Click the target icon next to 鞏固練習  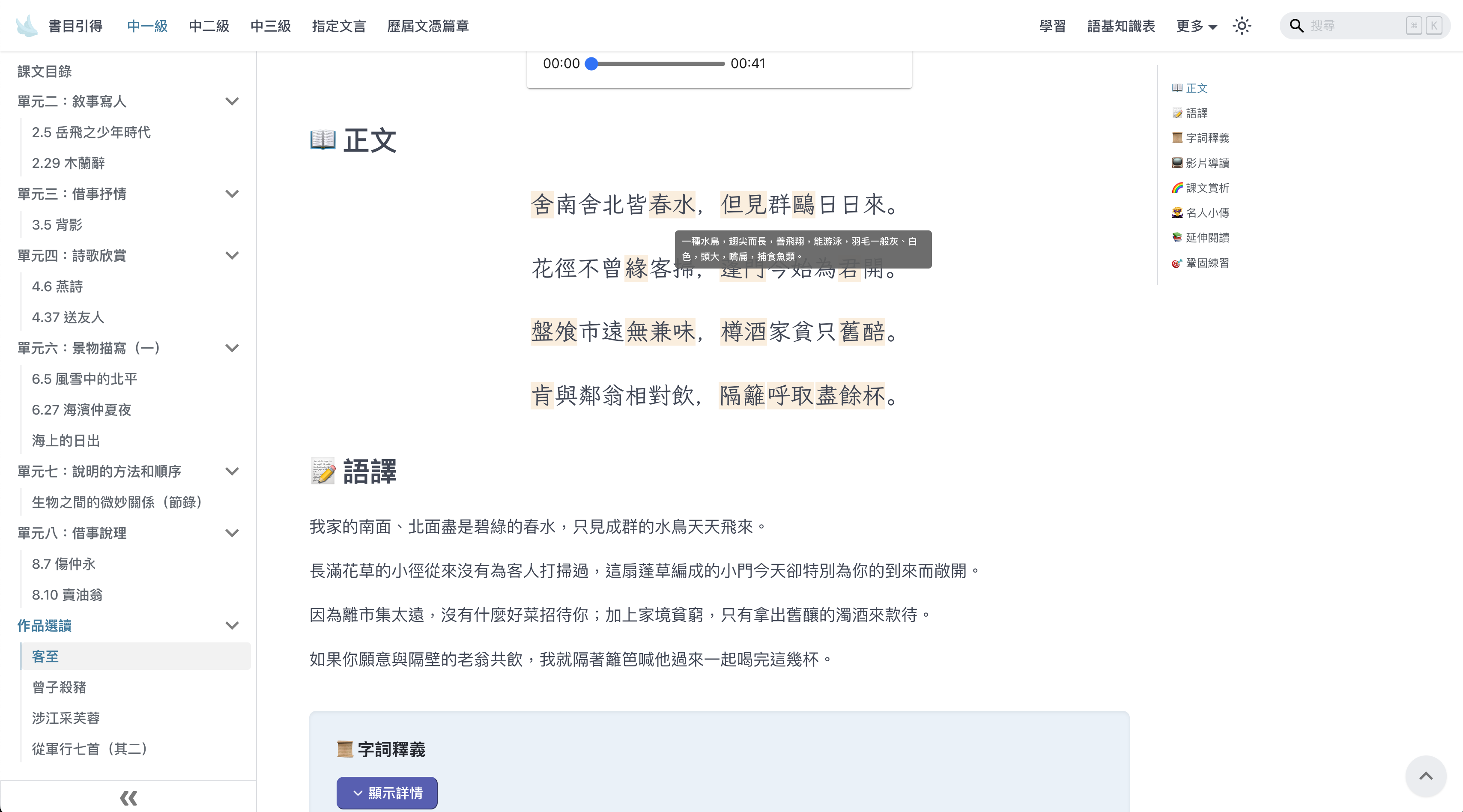(1177, 263)
